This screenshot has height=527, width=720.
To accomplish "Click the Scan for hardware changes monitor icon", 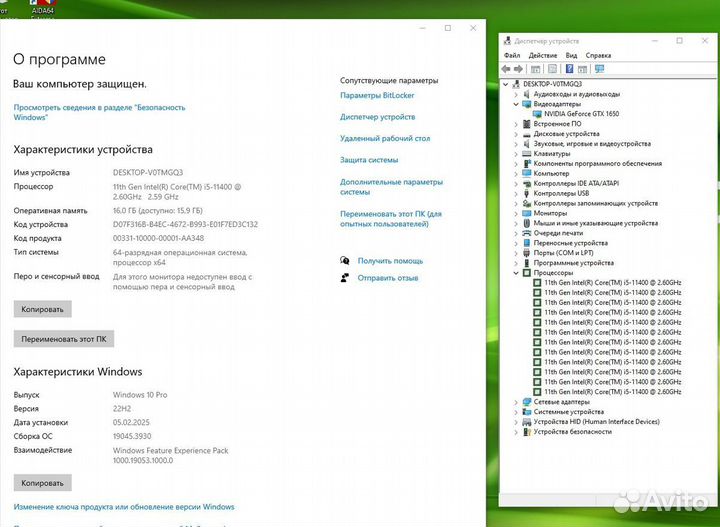I will 599,69.
